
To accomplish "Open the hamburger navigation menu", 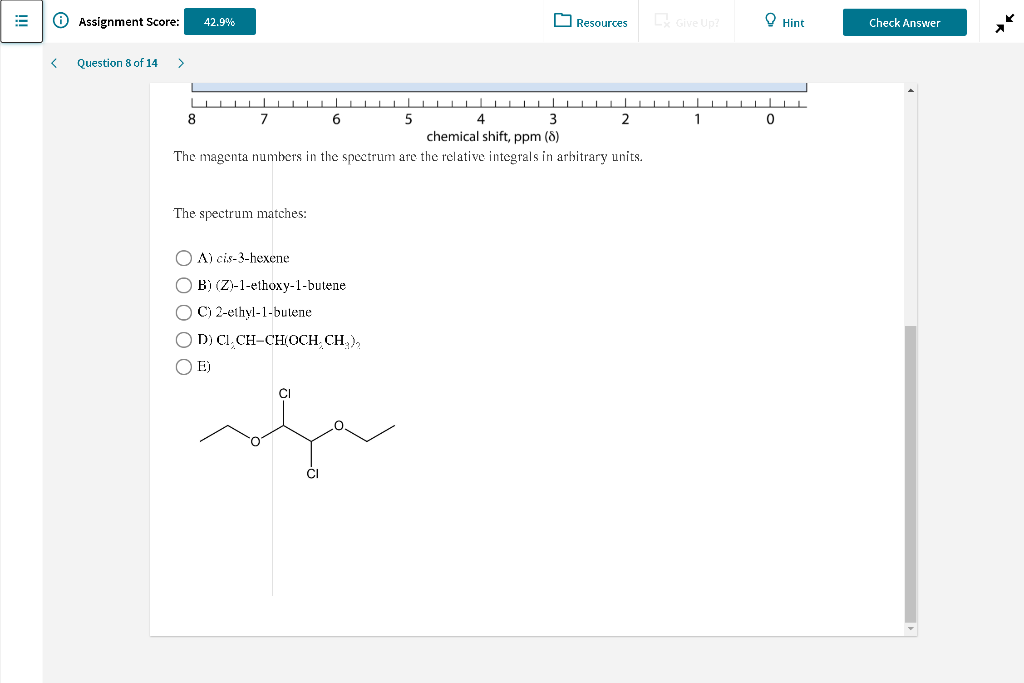I will coord(22,22).
